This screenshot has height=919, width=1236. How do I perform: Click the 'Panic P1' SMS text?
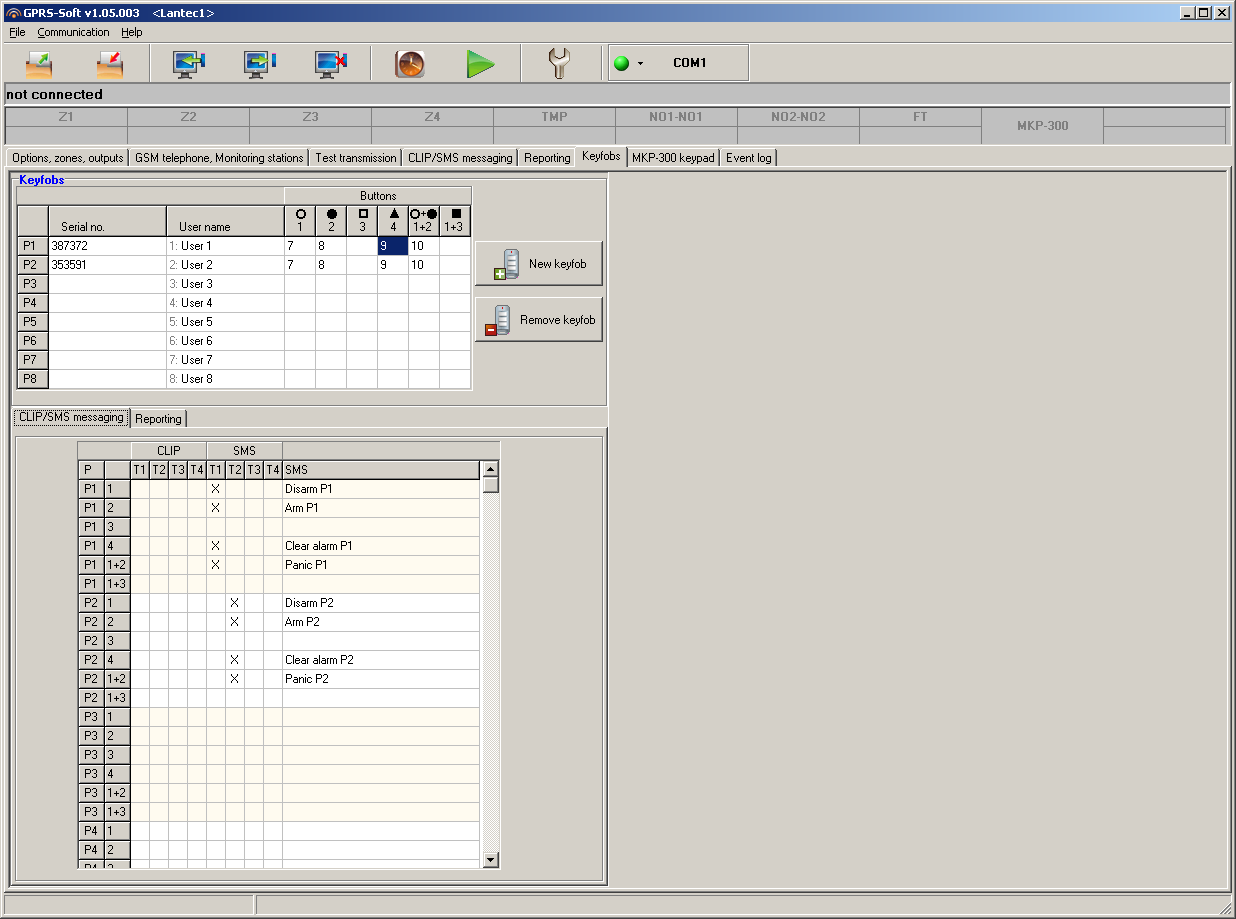click(x=306, y=565)
